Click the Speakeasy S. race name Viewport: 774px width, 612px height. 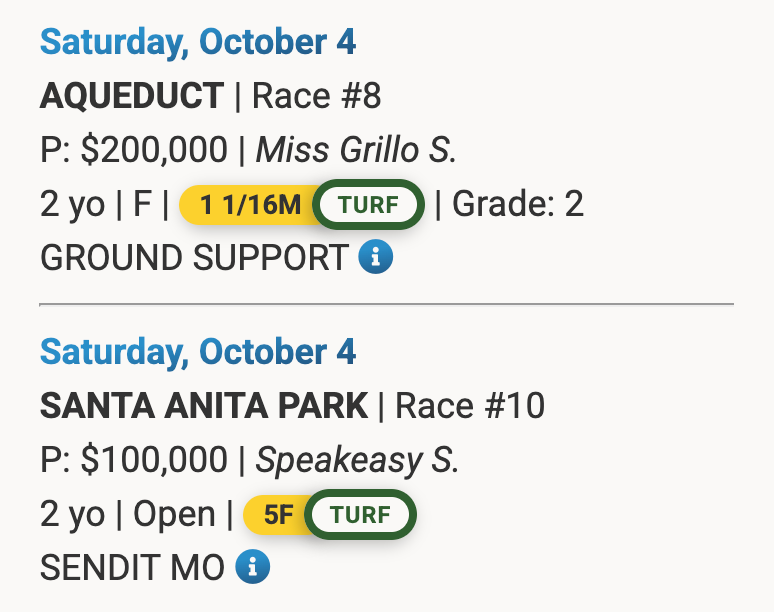coord(357,460)
